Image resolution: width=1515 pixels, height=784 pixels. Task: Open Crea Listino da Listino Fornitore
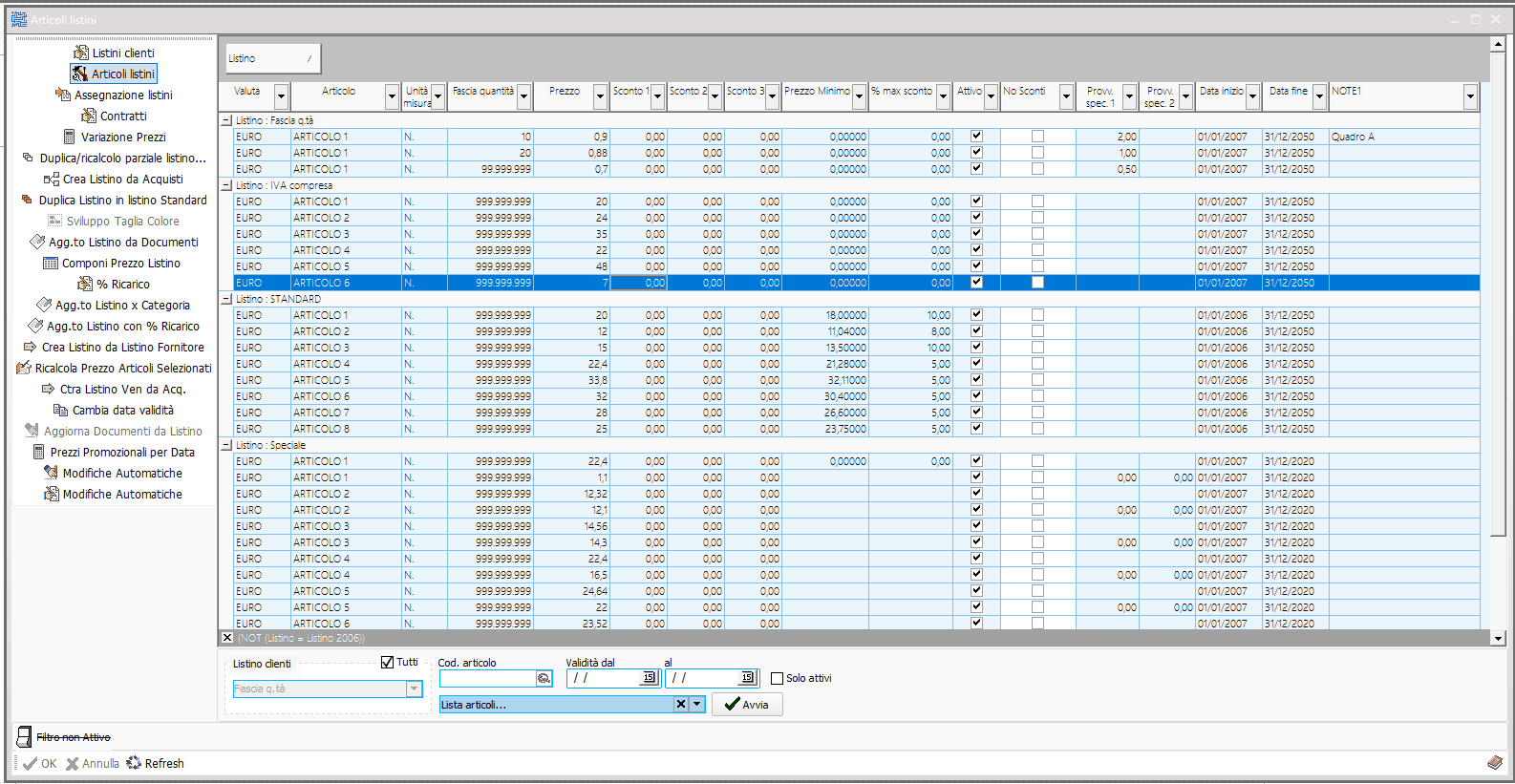click(114, 348)
